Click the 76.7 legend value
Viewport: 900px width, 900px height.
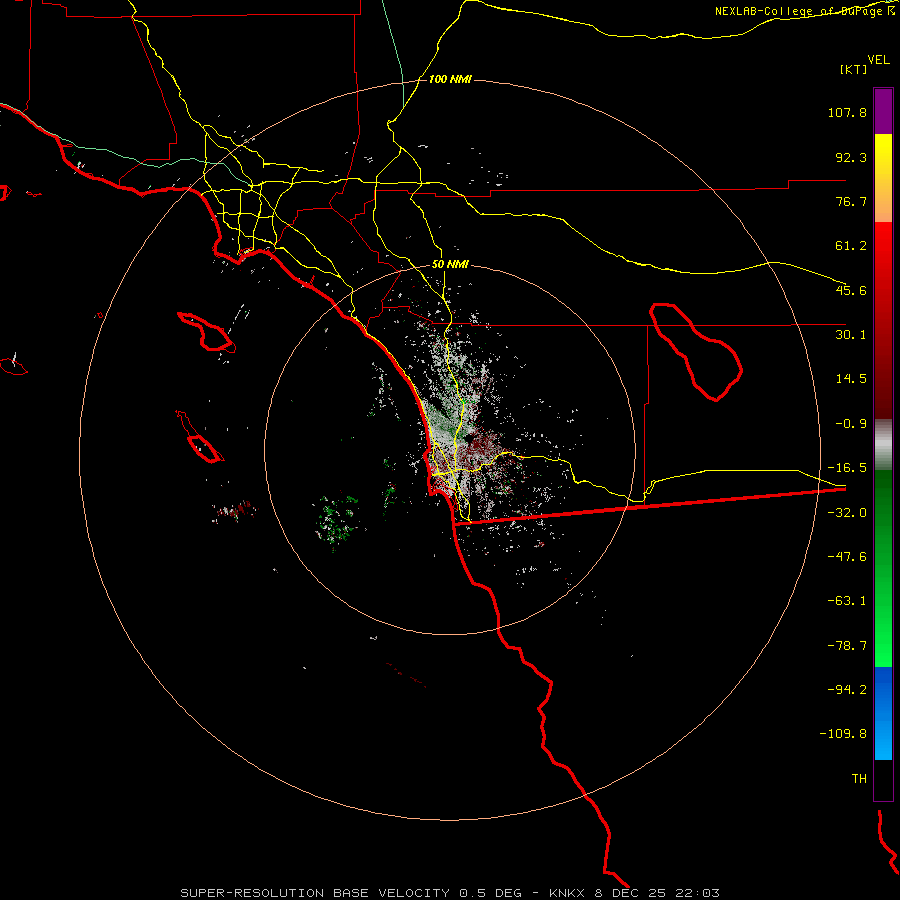click(851, 201)
